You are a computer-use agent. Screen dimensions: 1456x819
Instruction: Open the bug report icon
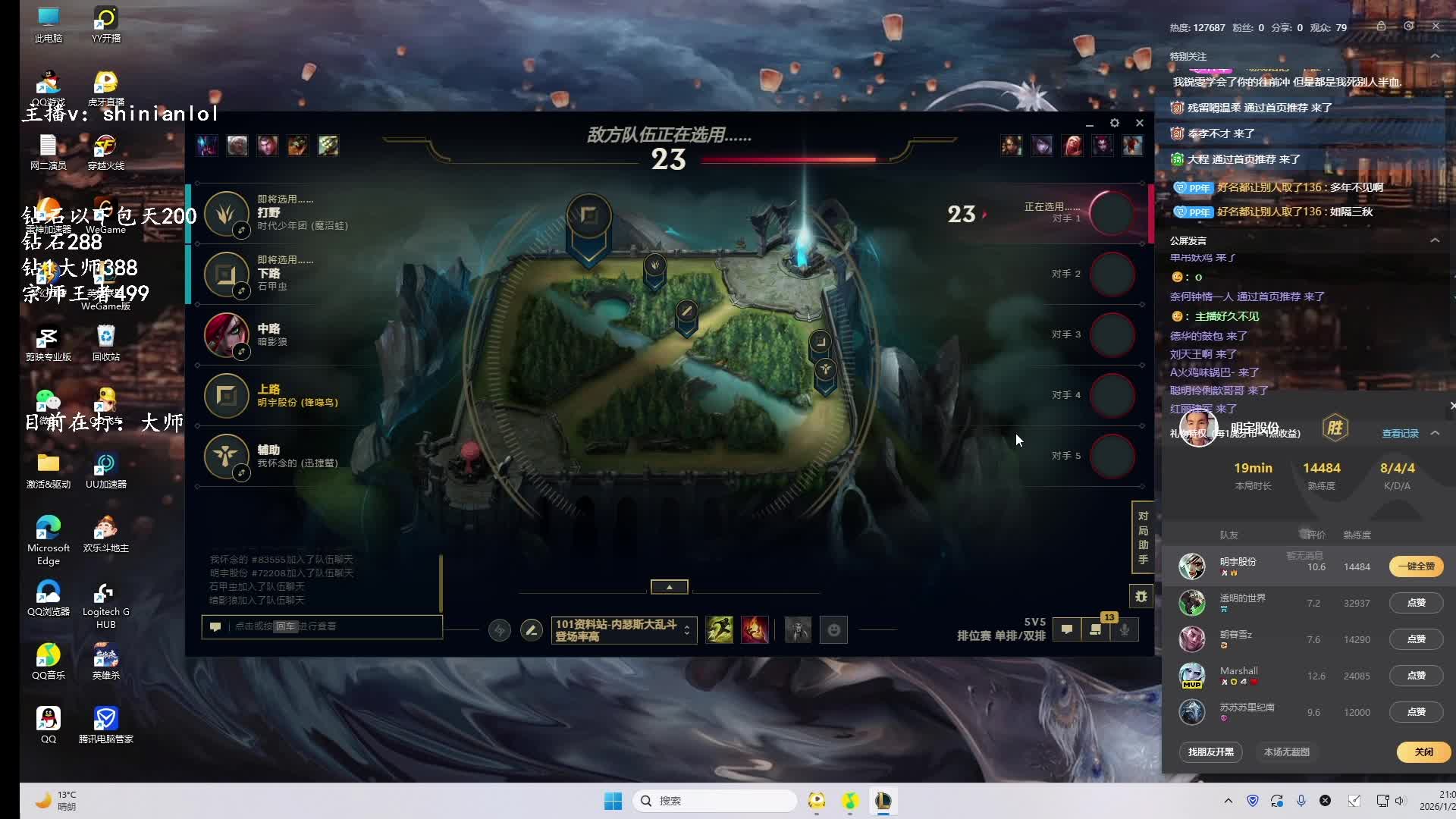tap(1141, 597)
